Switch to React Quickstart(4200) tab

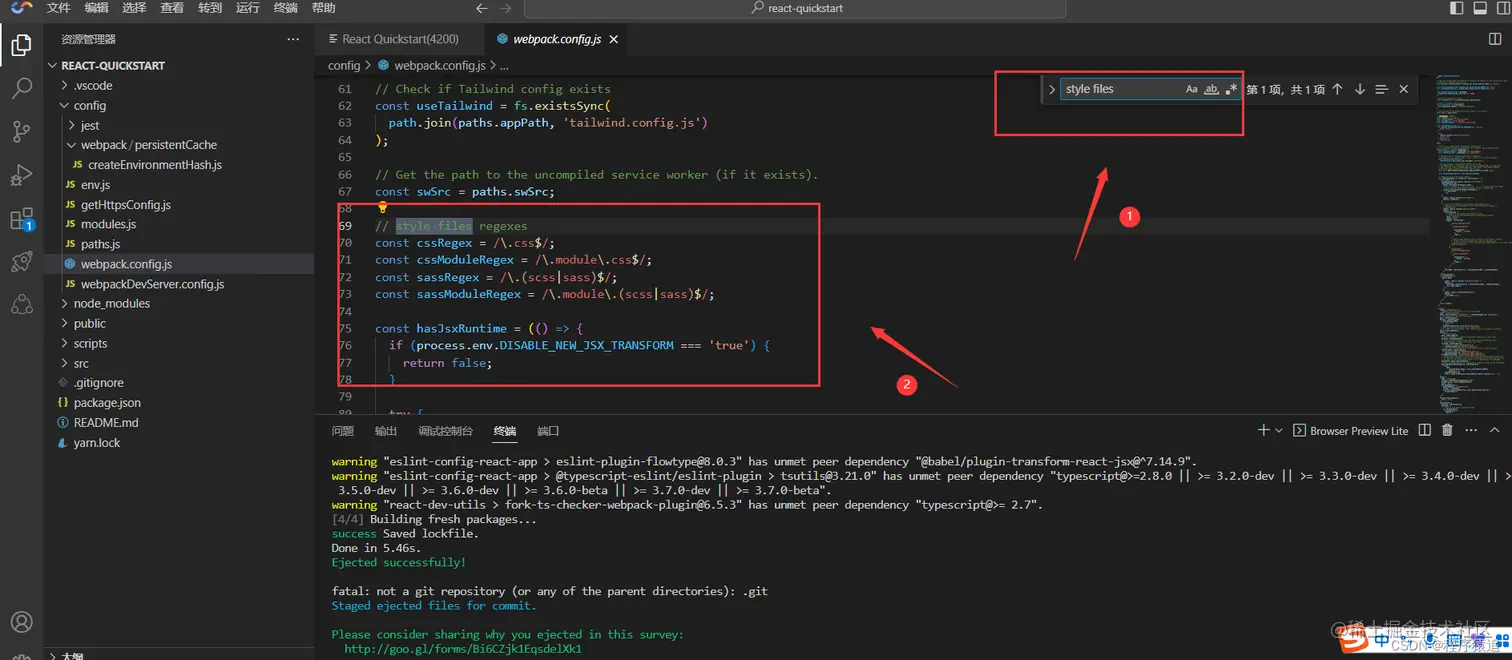point(399,39)
